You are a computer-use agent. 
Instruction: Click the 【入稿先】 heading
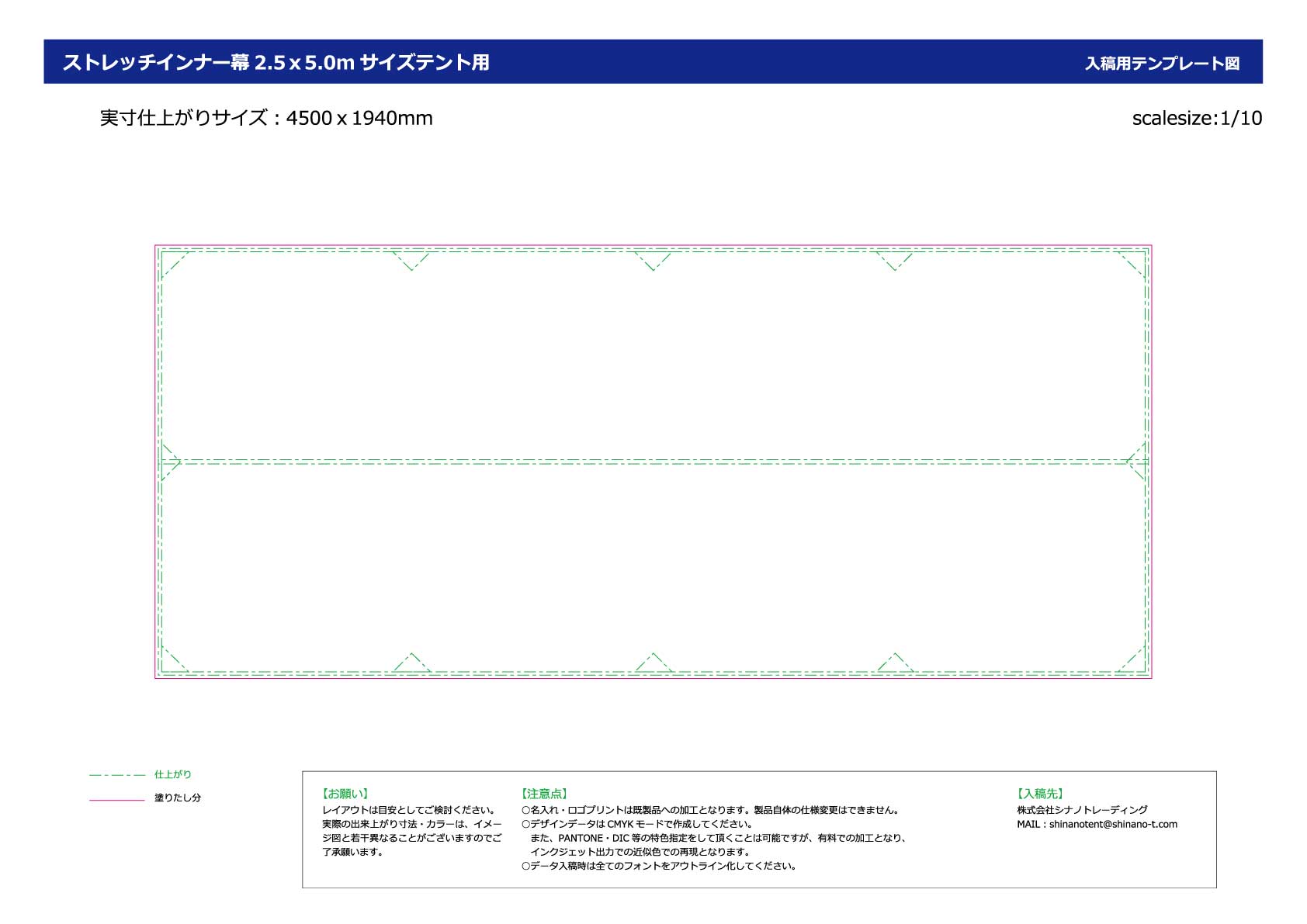click(1040, 794)
